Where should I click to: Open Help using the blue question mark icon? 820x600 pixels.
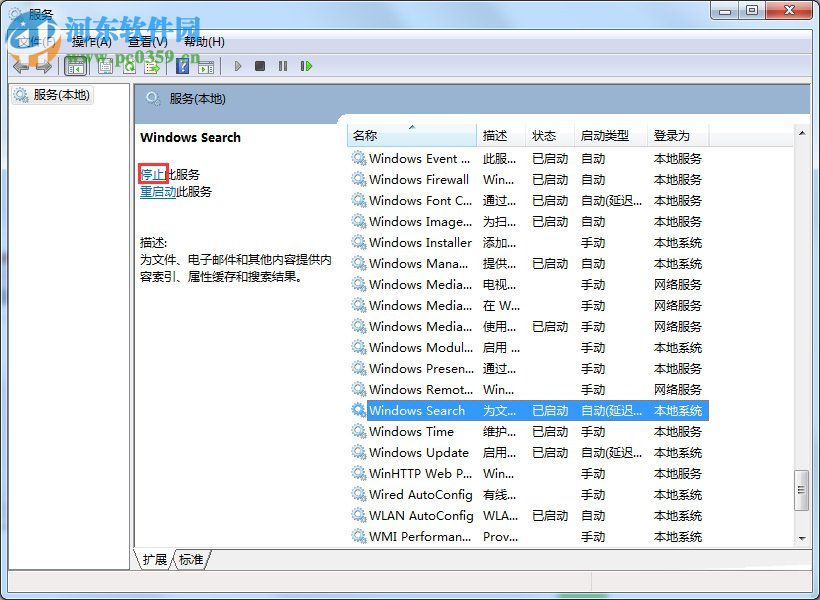[182, 66]
